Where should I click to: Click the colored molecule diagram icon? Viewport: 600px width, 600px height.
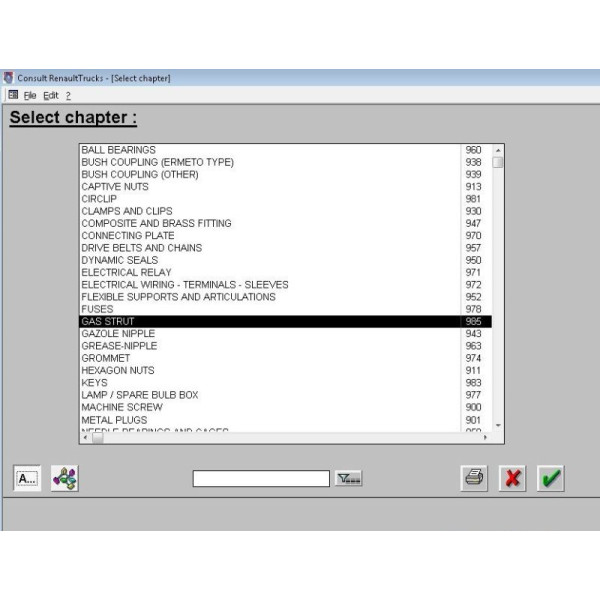point(64,478)
